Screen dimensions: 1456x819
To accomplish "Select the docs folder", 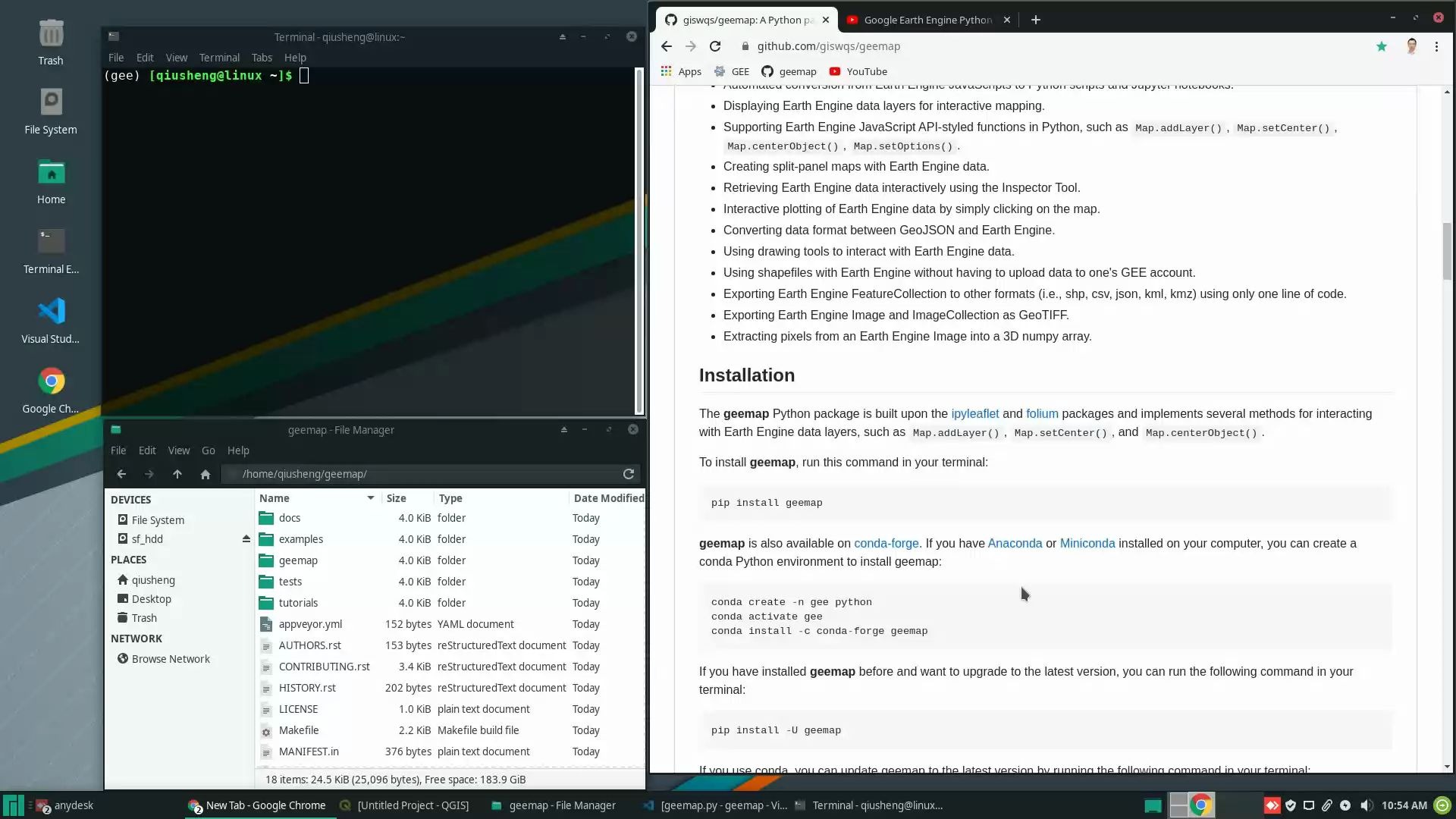I will pyautogui.click(x=290, y=518).
